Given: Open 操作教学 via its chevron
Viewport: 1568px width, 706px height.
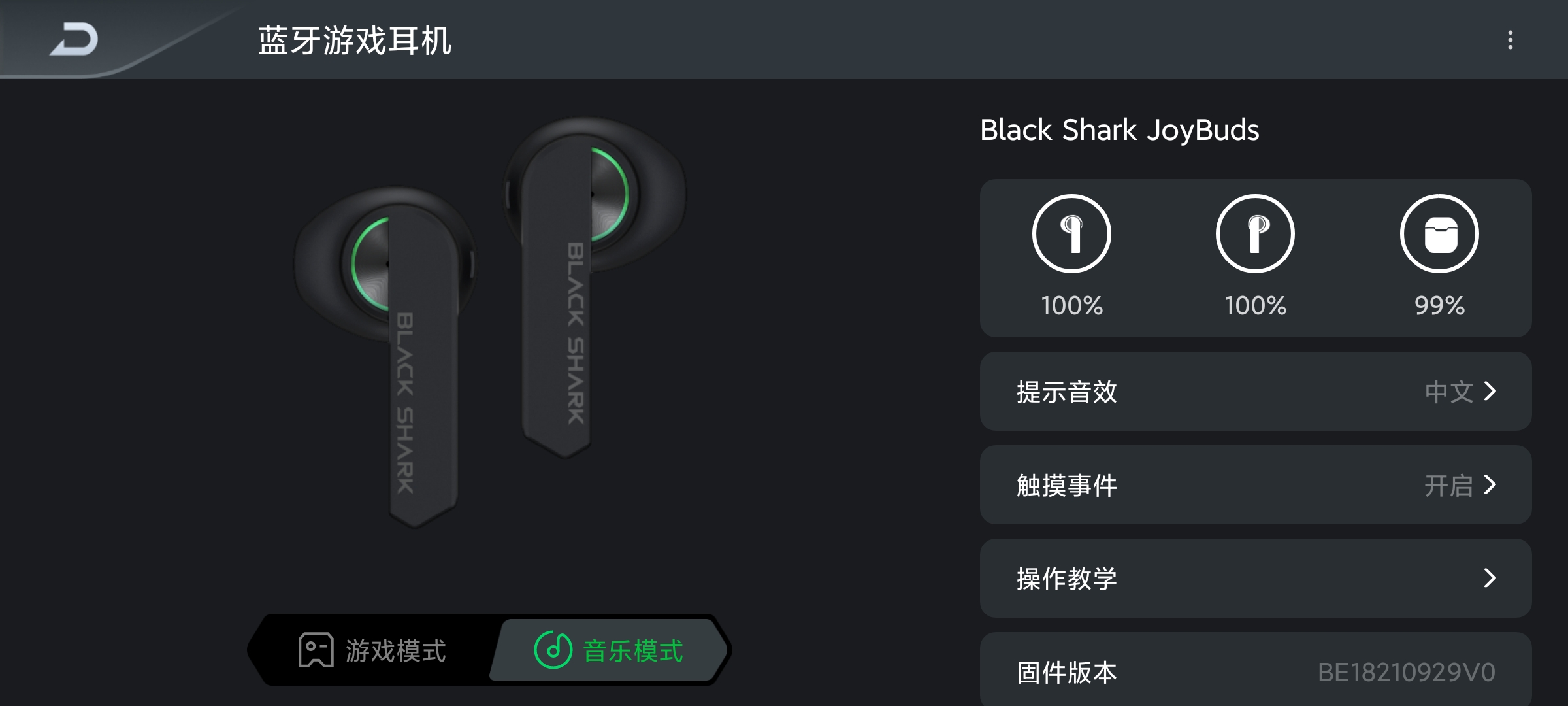Looking at the screenshot, I should [1490, 578].
